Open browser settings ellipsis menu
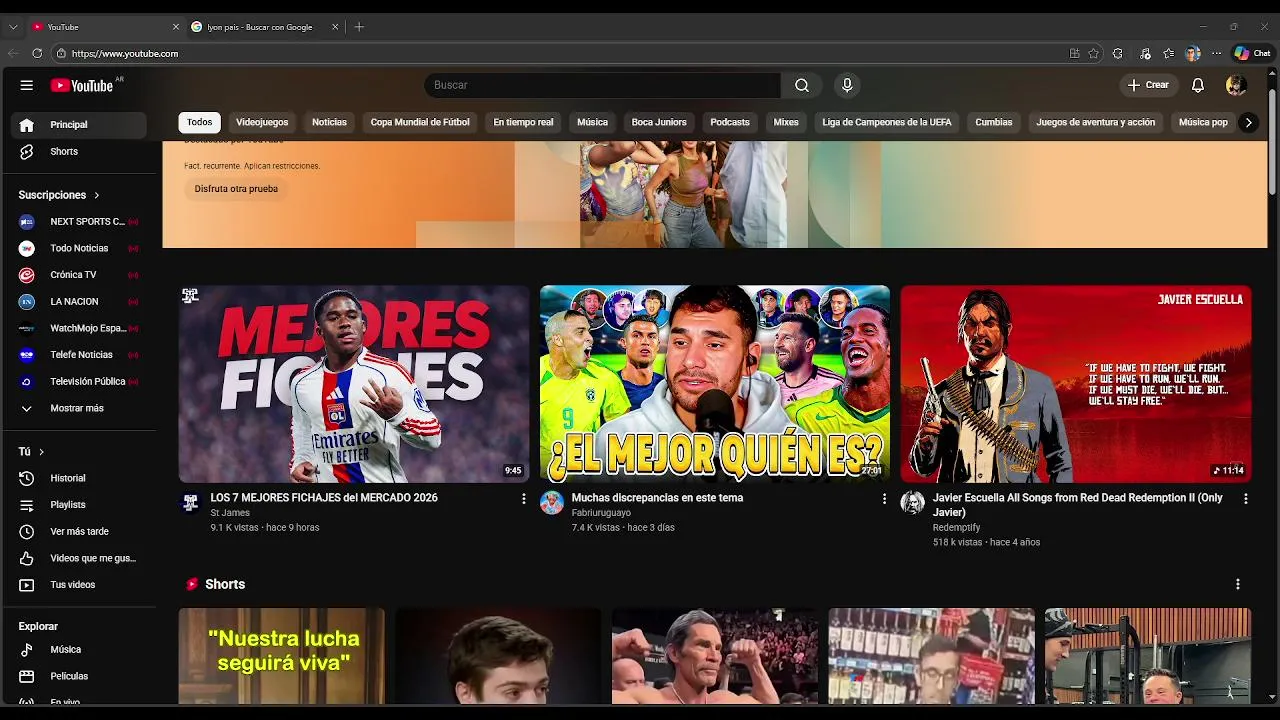The image size is (1280, 720). (x=1217, y=54)
